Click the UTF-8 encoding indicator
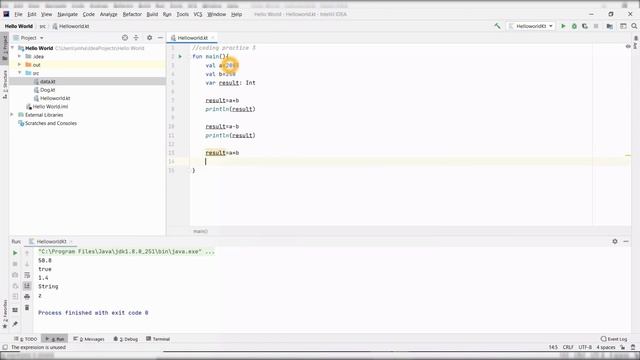 click(585, 347)
